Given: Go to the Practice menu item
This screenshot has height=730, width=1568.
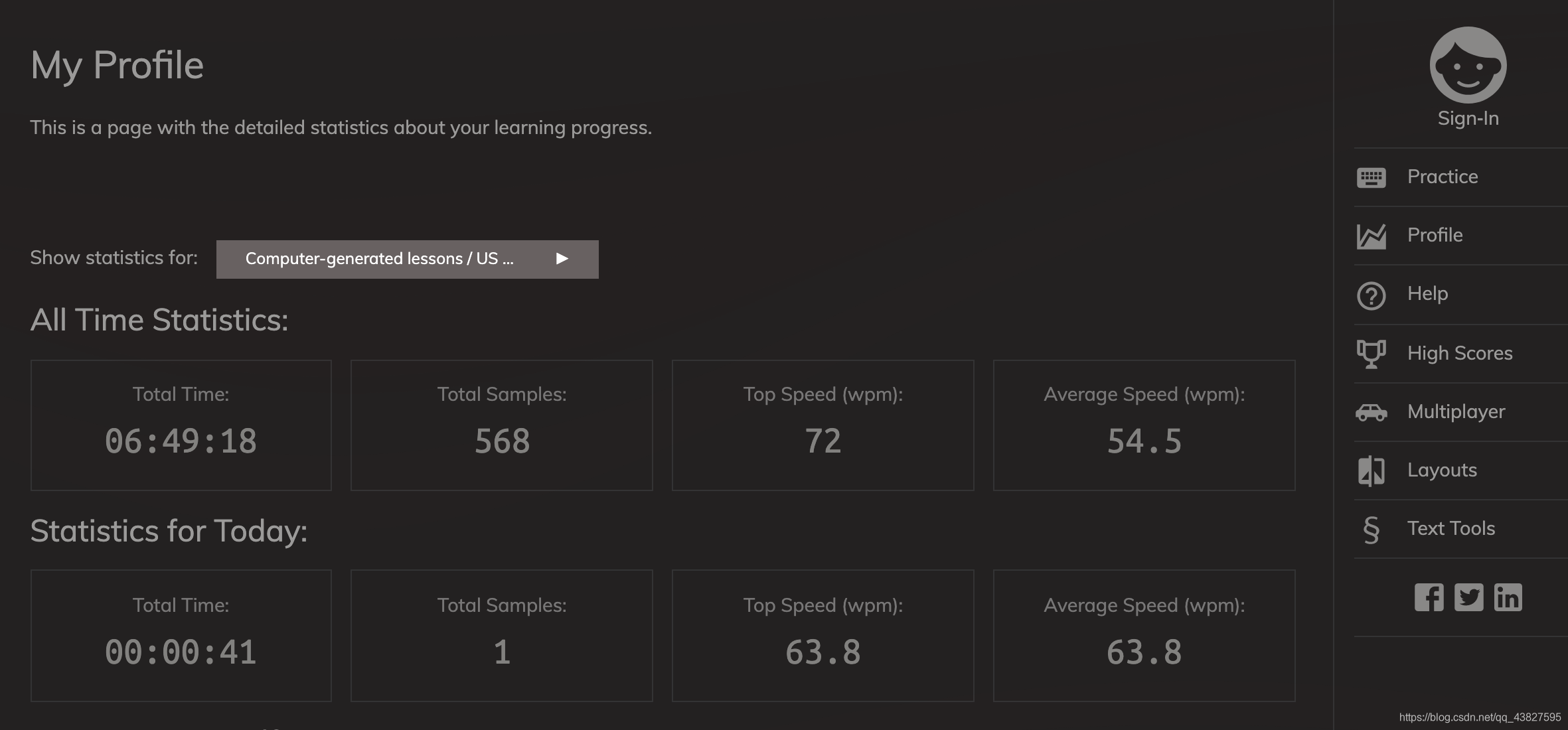Looking at the screenshot, I should click(1442, 177).
